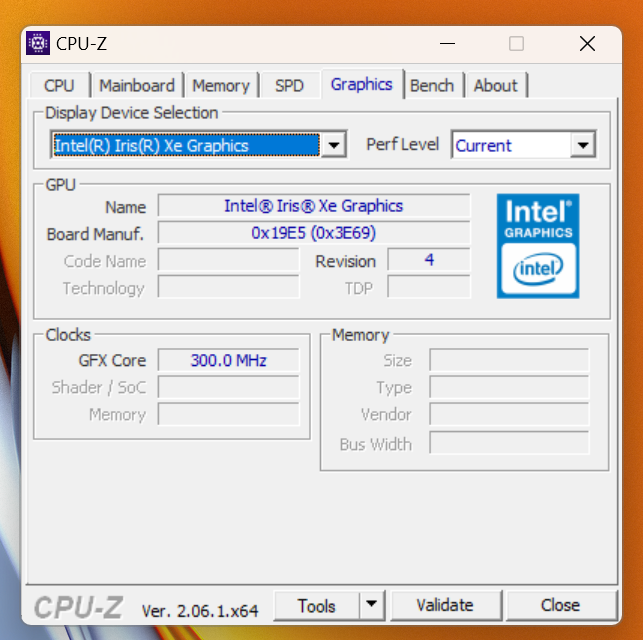This screenshot has width=643, height=640.
Task: Click the Revision value 4
Action: tap(429, 260)
